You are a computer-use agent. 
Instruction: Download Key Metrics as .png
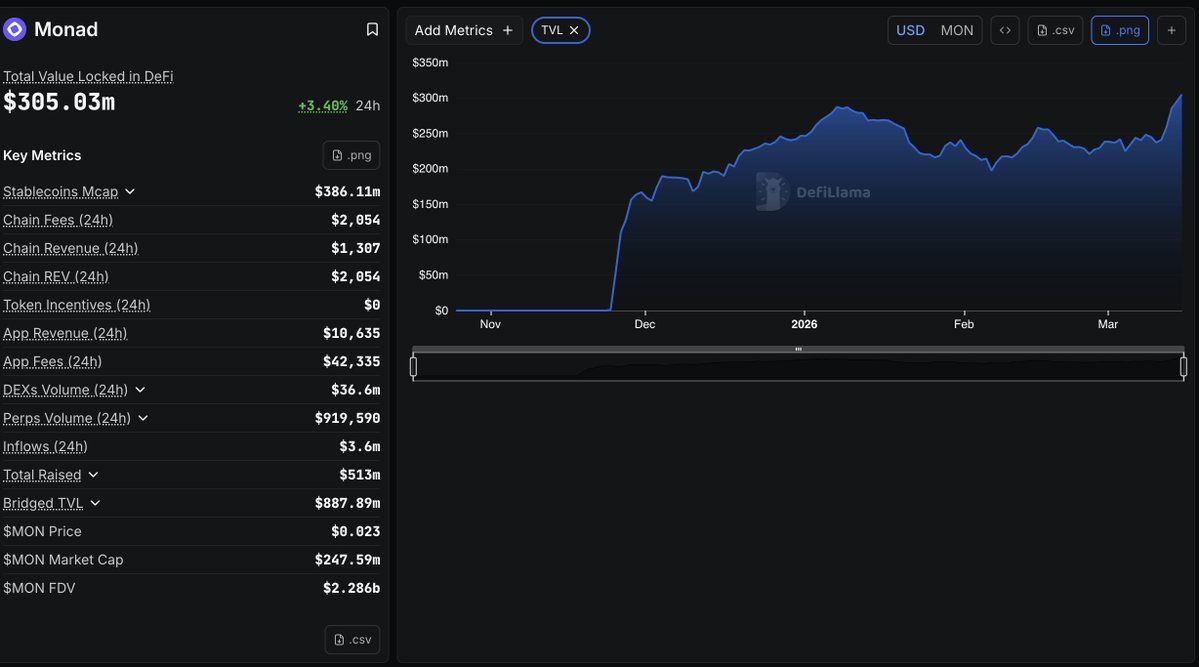pyautogui.click(x=352, y=155)
